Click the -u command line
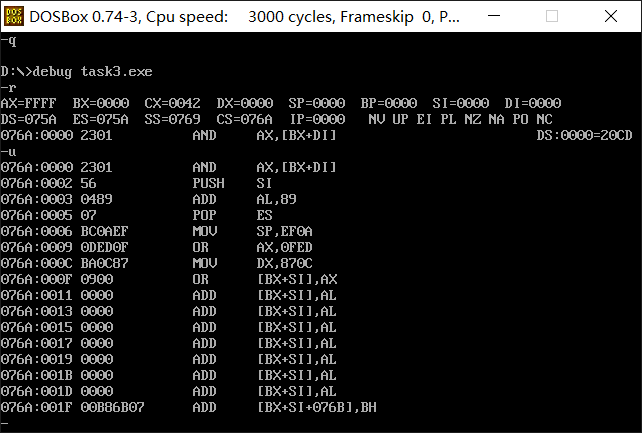Image resolution: width=642 pixels, height=433 pixels. coord(9,151)
